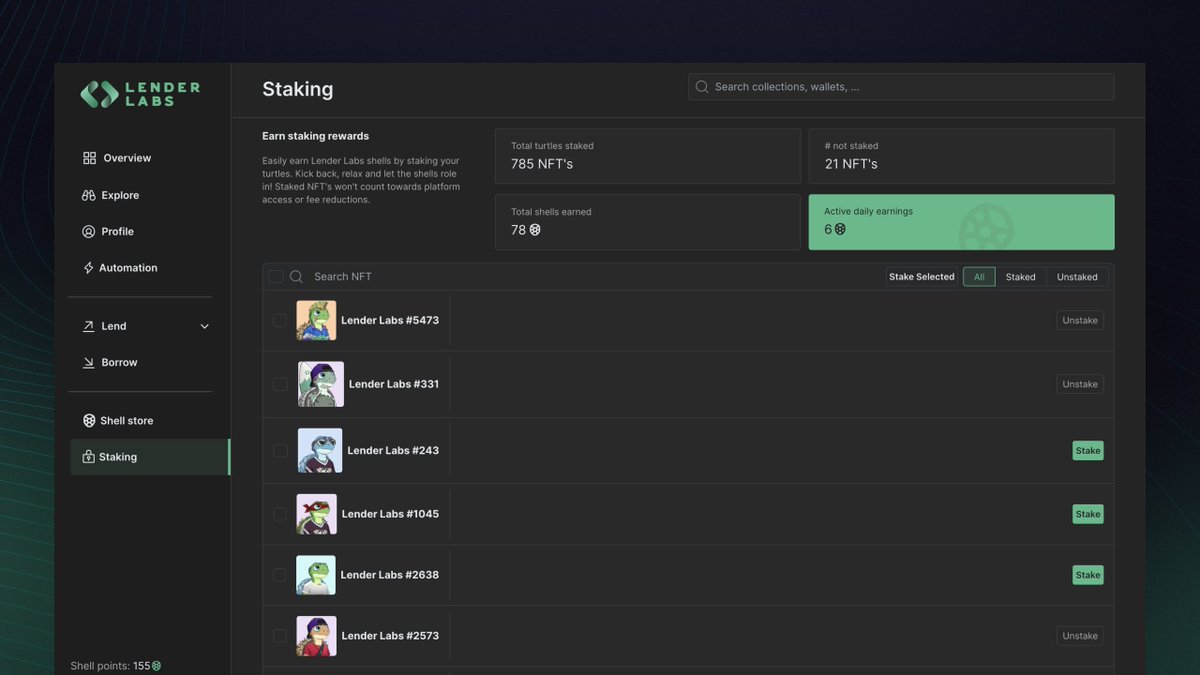Open Lender Labs #243 turtle thumbnail
This screenshot has height=675, width=1200.
(320, 450)
